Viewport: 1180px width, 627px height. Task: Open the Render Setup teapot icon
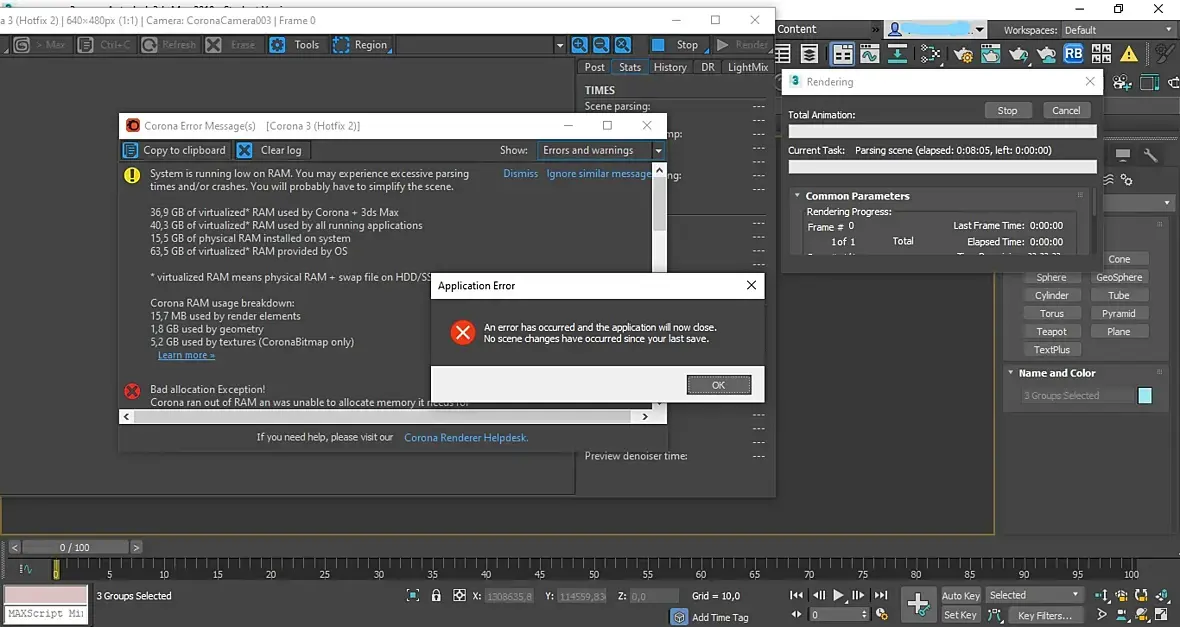coord(964,55)
